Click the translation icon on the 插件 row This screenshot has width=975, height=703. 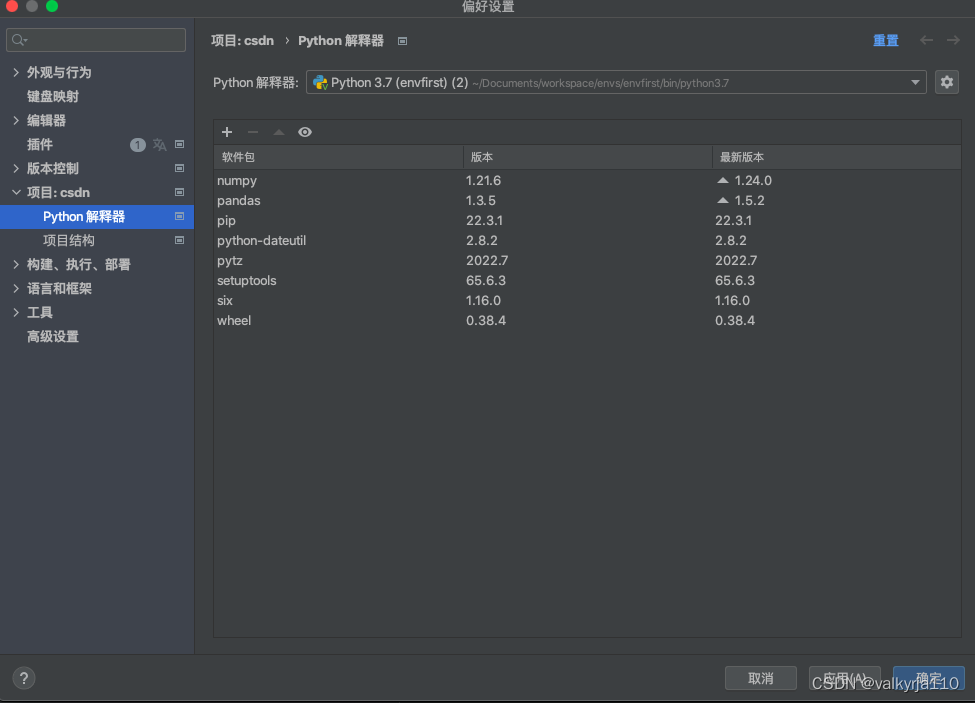click(160, 144)
